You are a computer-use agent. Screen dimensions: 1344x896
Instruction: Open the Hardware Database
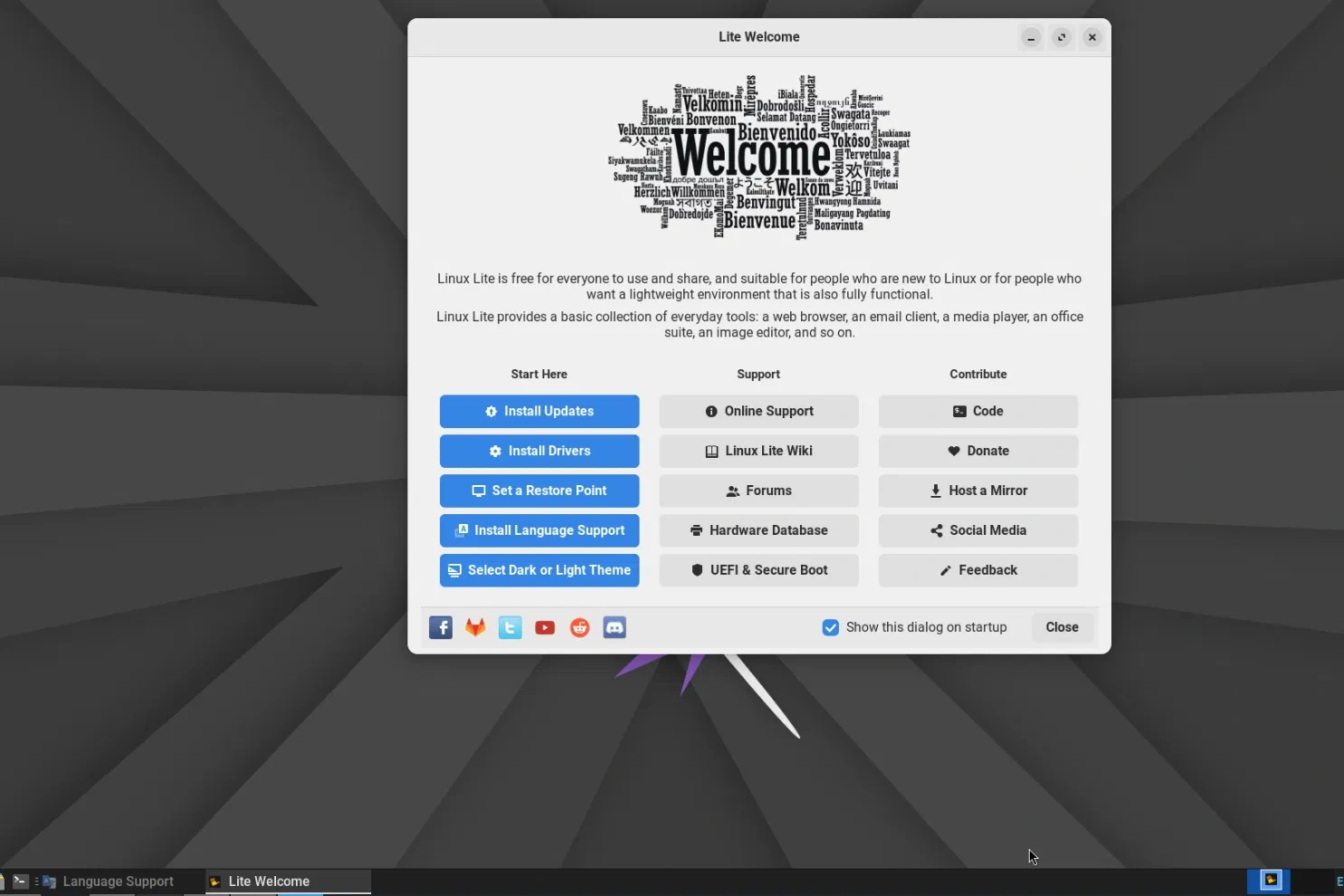pos(758,530)
